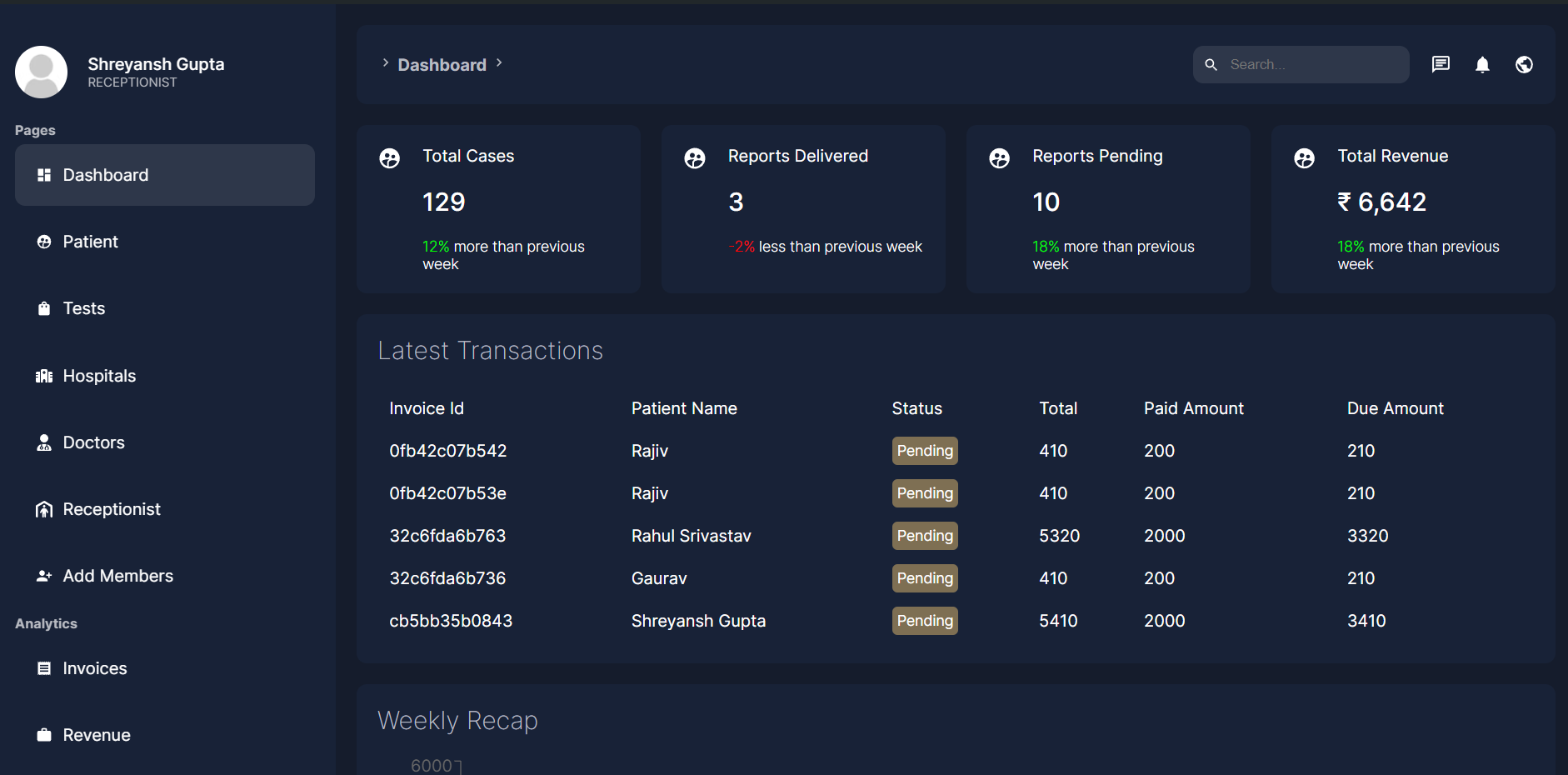Click the chevron before Dashboard breadcrumb
Image resolution: width=1568 pixels, height=775 pixels.
pos(385,62)
